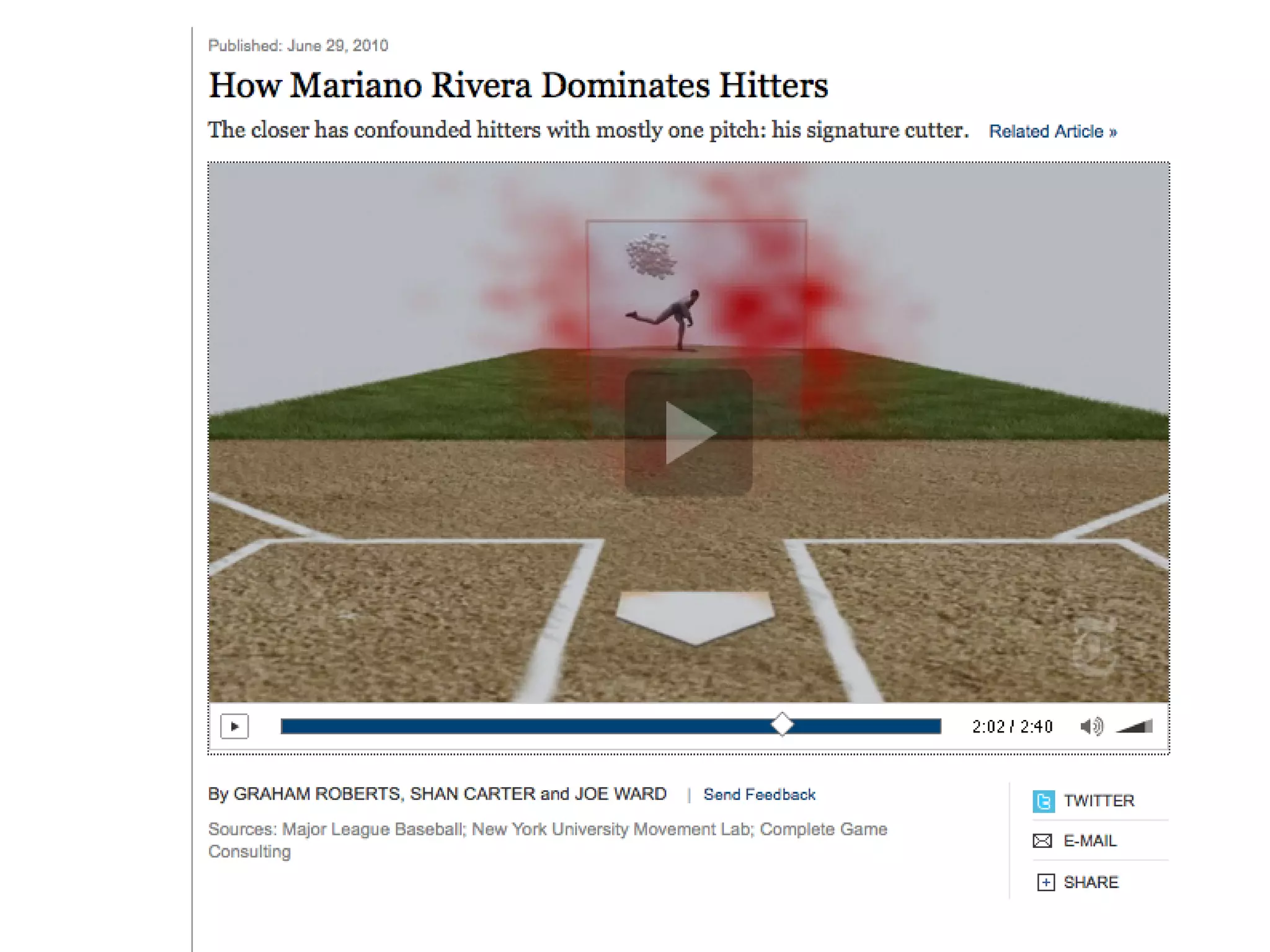Click the Send Feedback link
Screen dimensions: 1270x952
click(759, 794)
